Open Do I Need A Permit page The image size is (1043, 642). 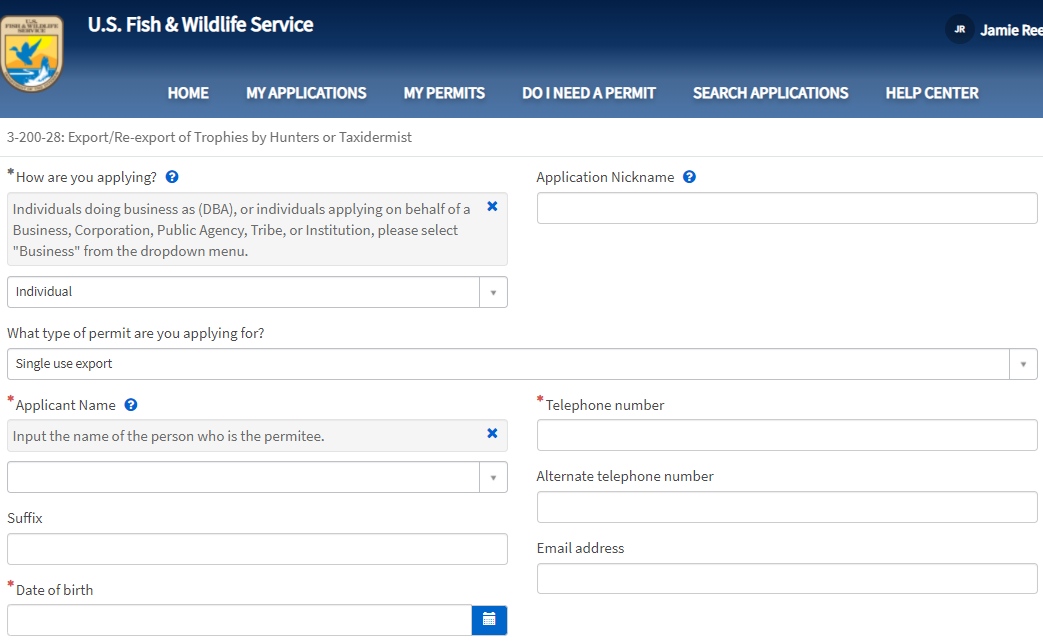click(588, 93)
